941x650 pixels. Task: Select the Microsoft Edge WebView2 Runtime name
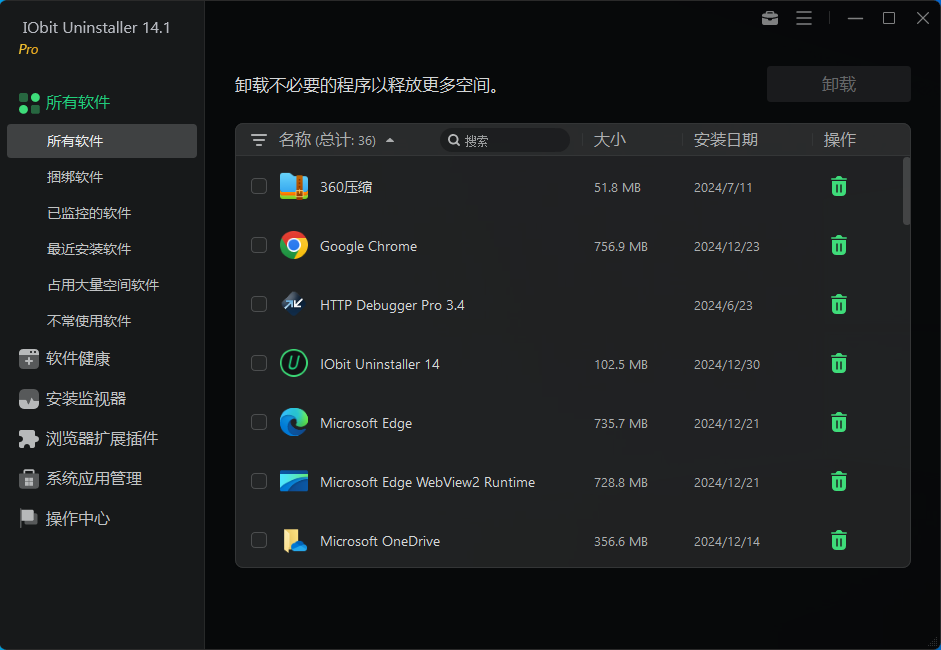427,482
